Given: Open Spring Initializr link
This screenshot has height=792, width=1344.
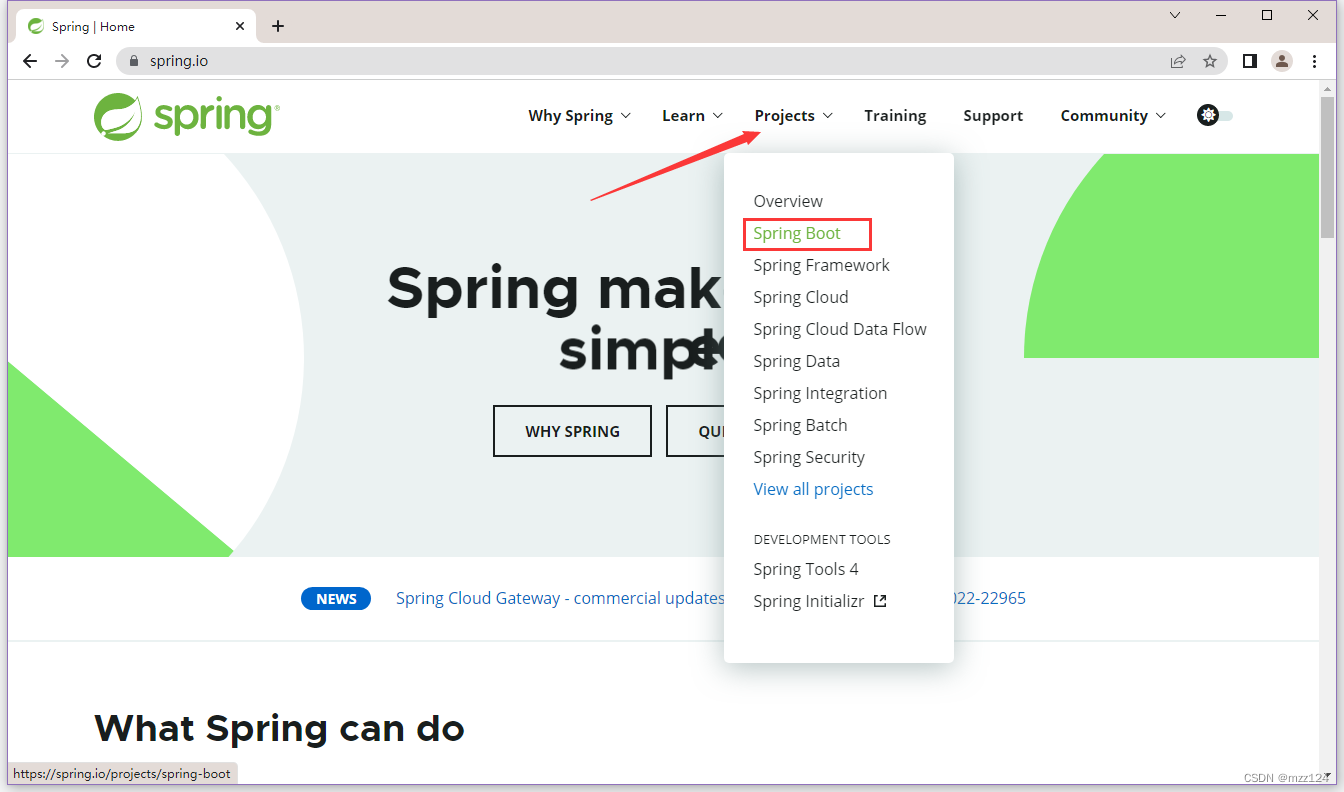Looking at the screenshot, I should click(809, 601).
